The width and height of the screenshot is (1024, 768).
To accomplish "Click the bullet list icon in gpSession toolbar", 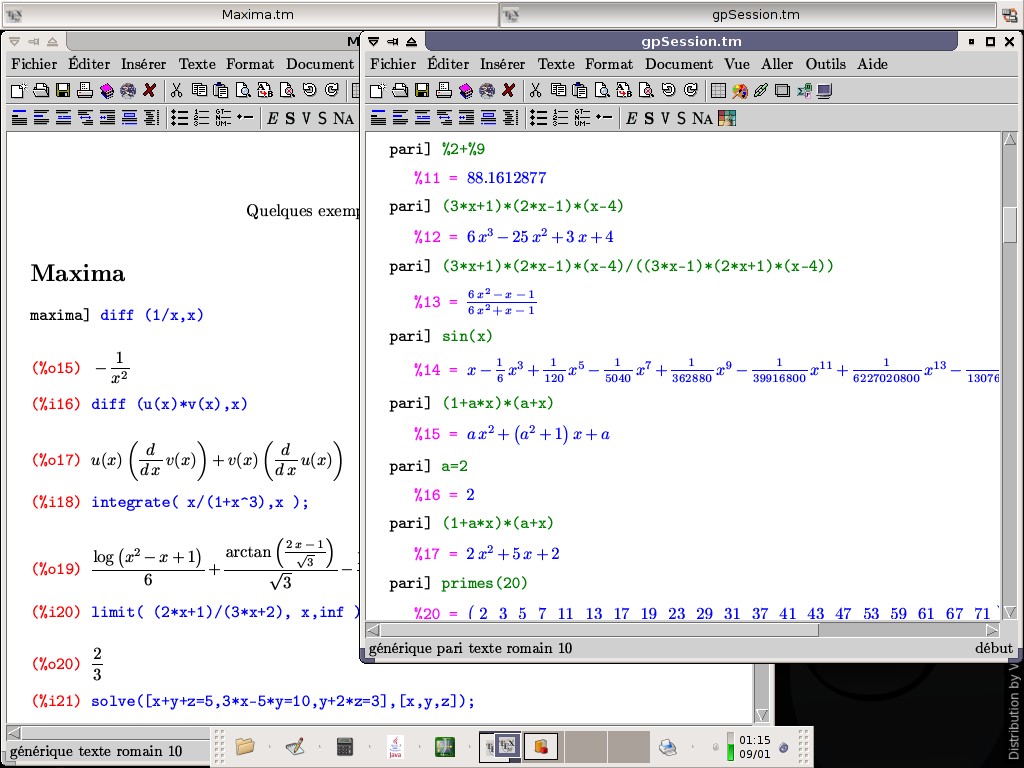I will [x=538, y=118].
